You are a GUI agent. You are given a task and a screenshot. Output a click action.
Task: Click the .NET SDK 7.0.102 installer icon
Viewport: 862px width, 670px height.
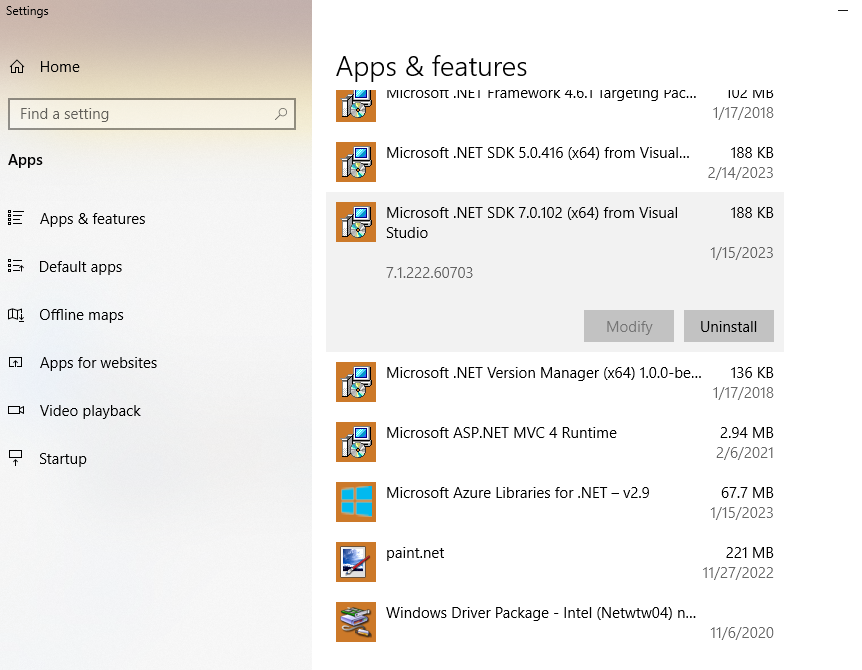pos(356,222)
